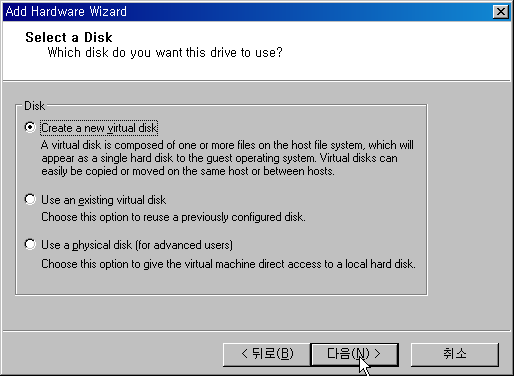Click the 'reuse a previously configured disk' description

click(x=173, y=217)
